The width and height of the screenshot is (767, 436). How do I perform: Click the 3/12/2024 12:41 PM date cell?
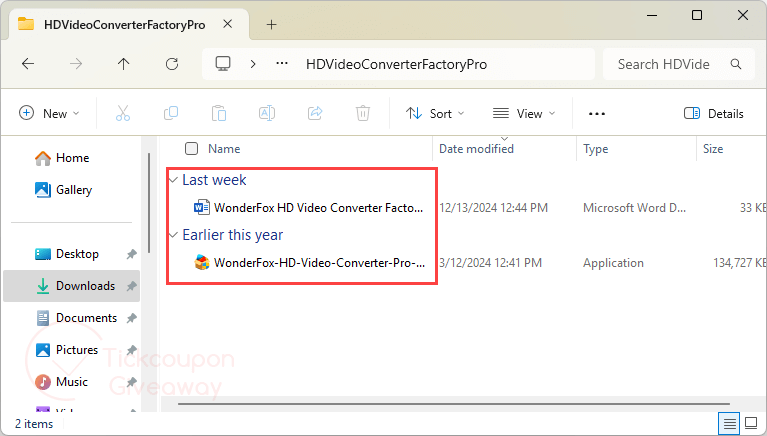(x=490, y=263)
